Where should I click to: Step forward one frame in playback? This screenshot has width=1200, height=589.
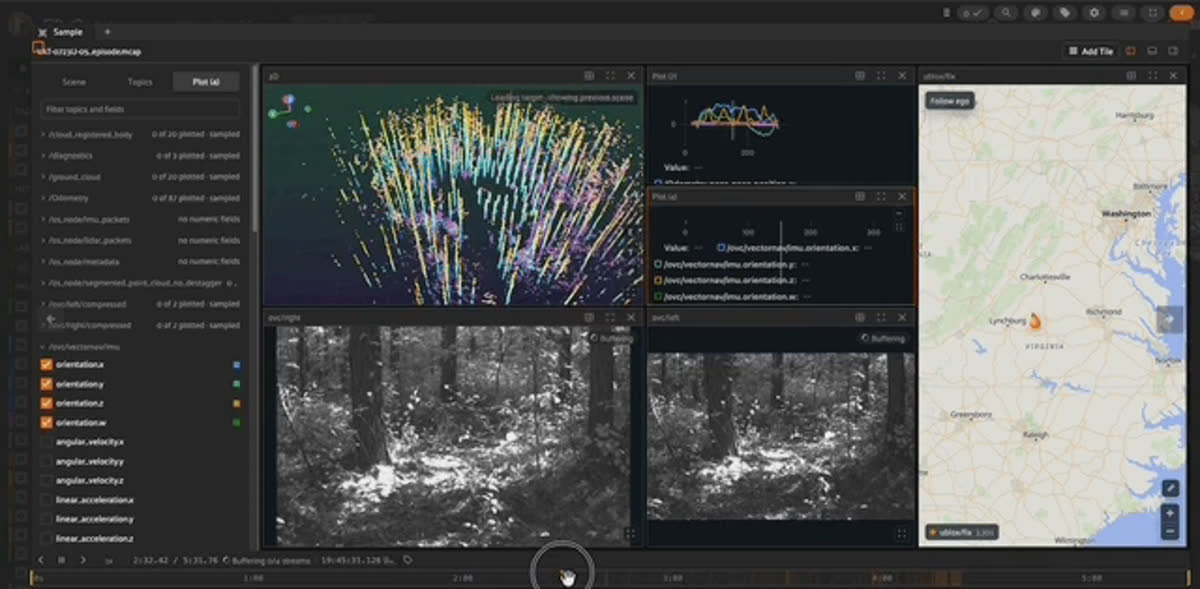83,560
